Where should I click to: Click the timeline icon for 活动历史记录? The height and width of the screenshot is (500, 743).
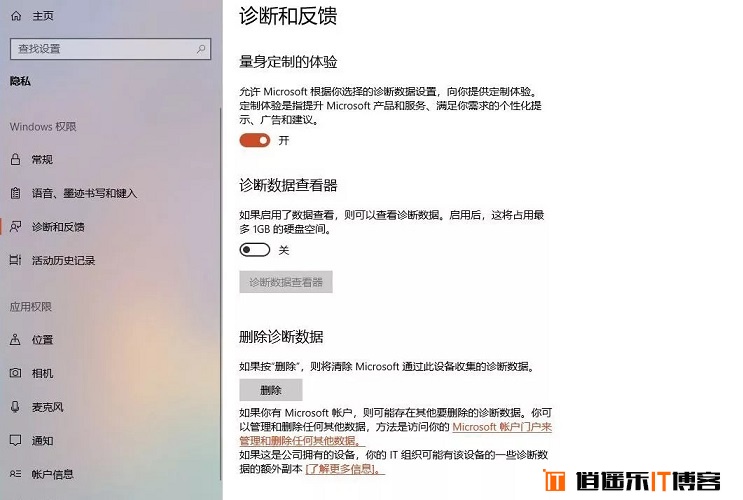coord(16,260)
